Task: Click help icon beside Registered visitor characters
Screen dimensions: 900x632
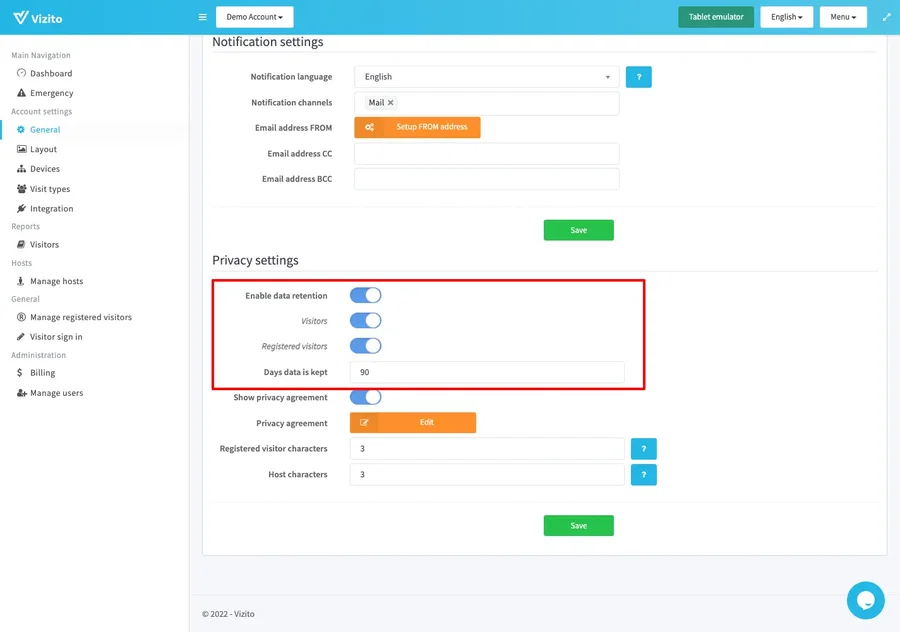Action: (x=643, y=449)
